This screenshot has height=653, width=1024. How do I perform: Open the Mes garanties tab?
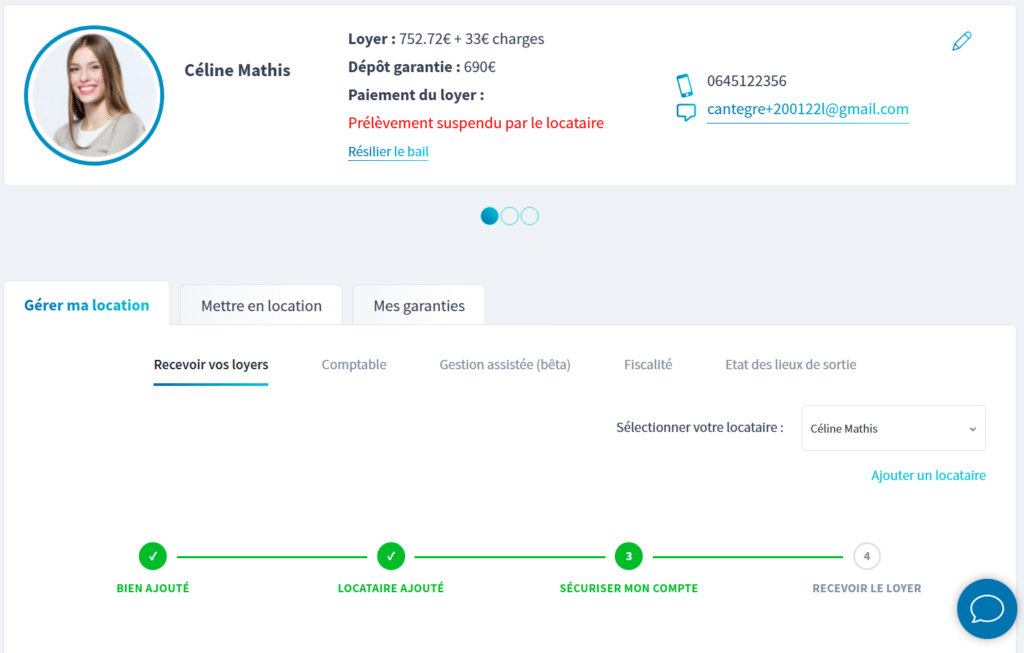click(419, 306)
